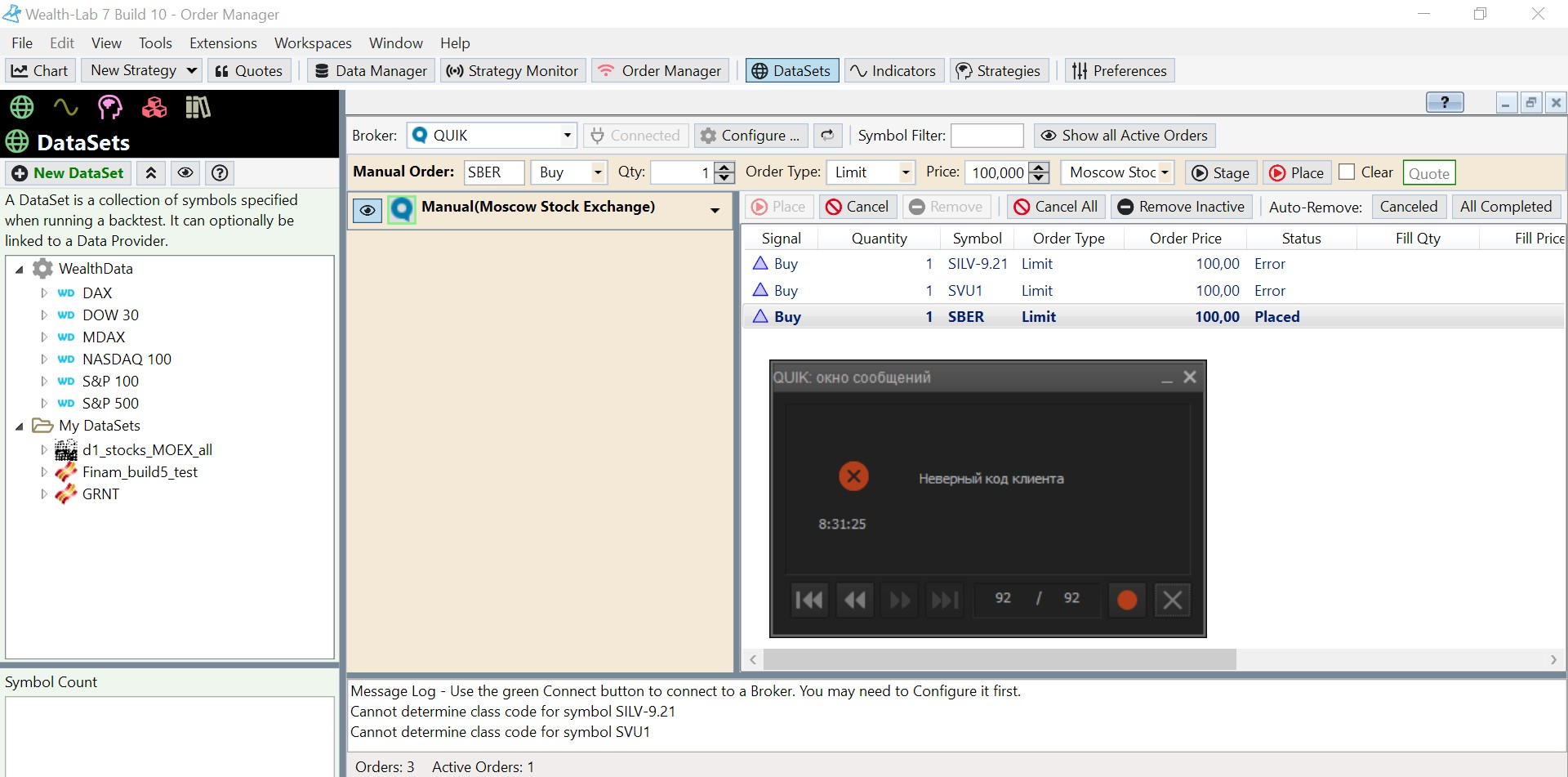Open the Workspaces menu

313,43
